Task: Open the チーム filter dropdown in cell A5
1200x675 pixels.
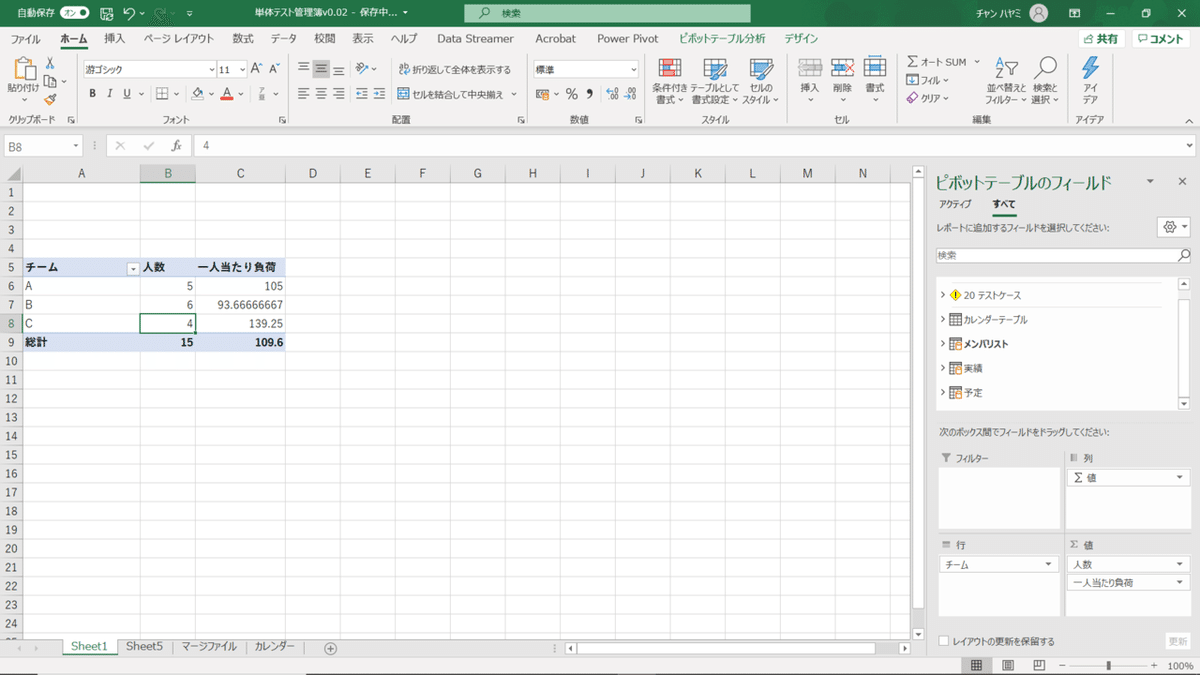Action: coord(132,268)
